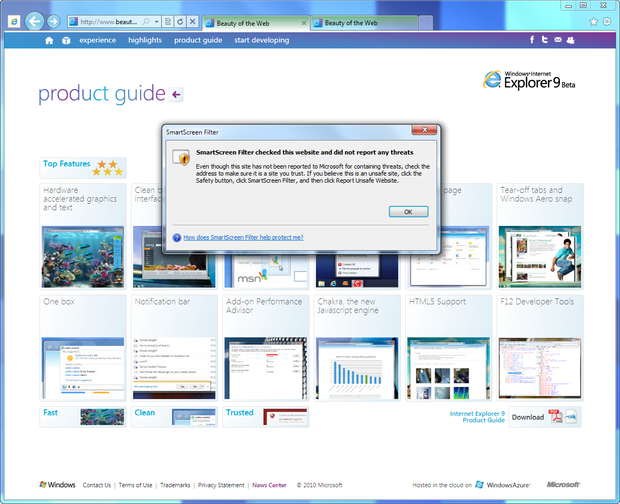
Task: Open the experience menu item
Action: coord(98,40)
